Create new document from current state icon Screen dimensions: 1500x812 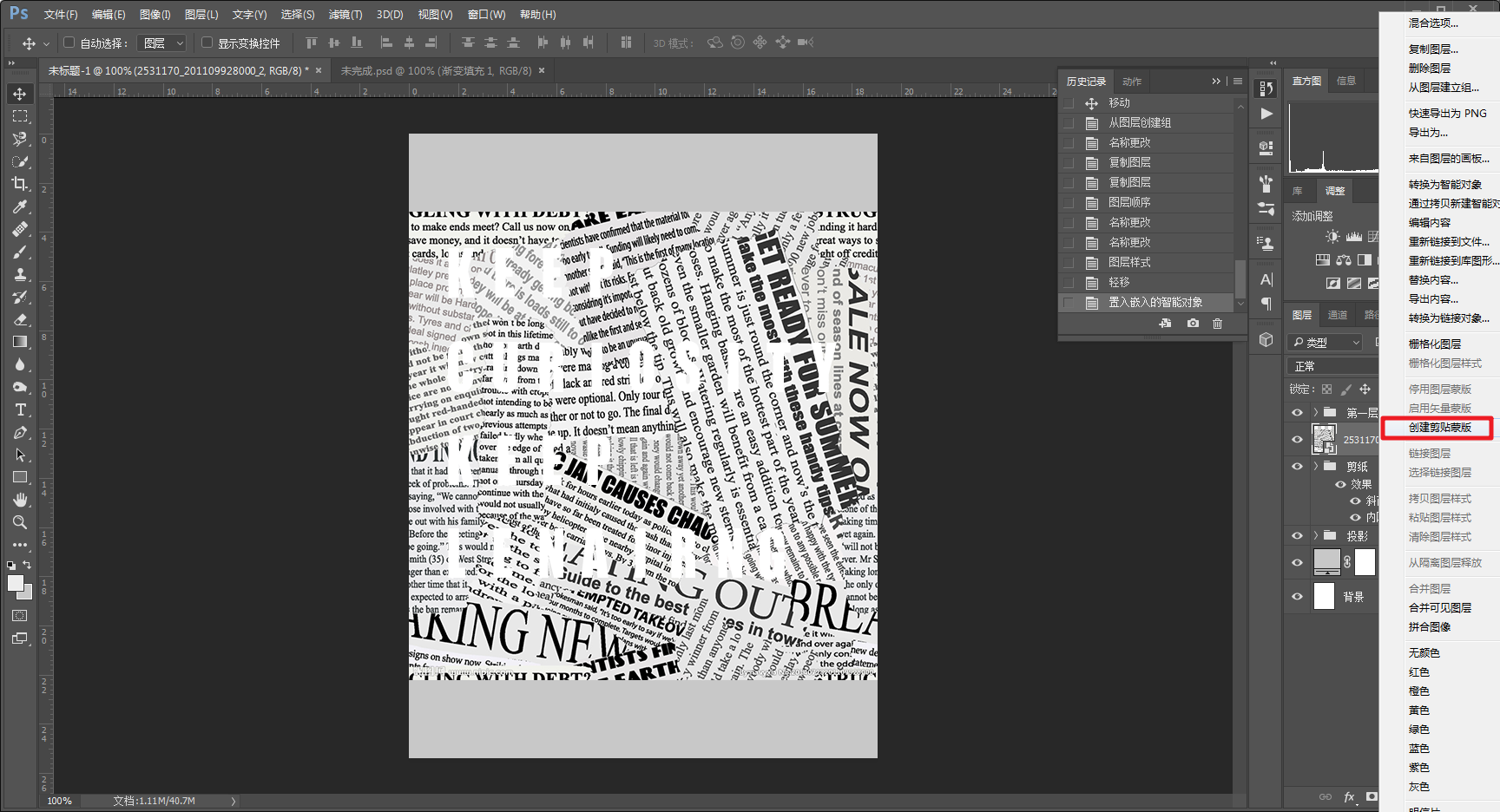[1165, 324]
